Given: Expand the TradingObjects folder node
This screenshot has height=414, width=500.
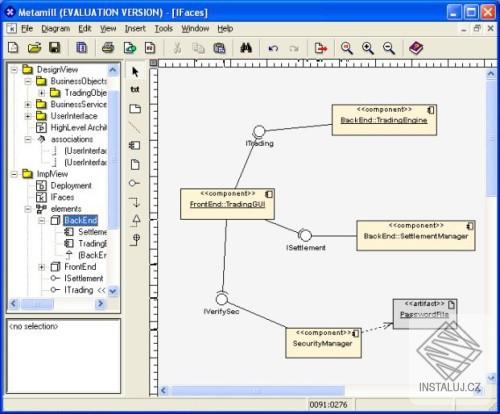Looking at the screenshot, I should [x=42, y=93].
